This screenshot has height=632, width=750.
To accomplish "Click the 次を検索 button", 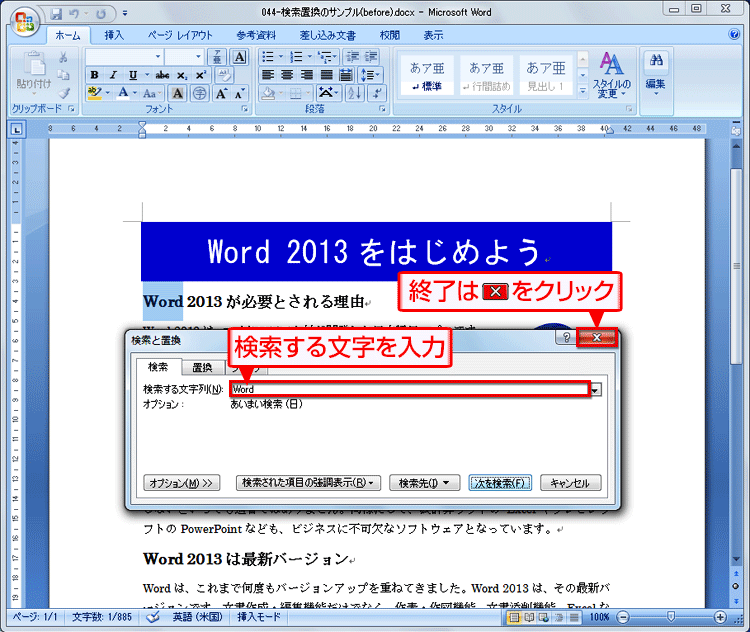I will [x=500, y=483].
